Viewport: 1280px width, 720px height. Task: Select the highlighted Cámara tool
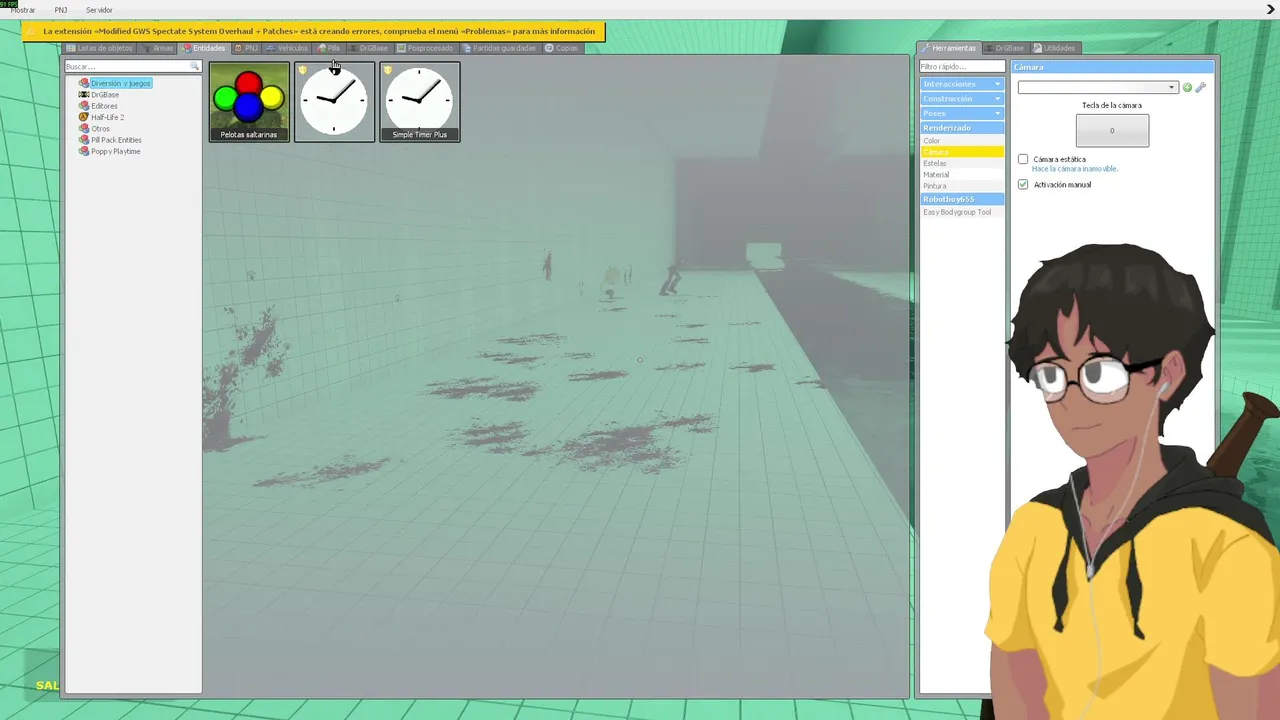pos(962,152)
